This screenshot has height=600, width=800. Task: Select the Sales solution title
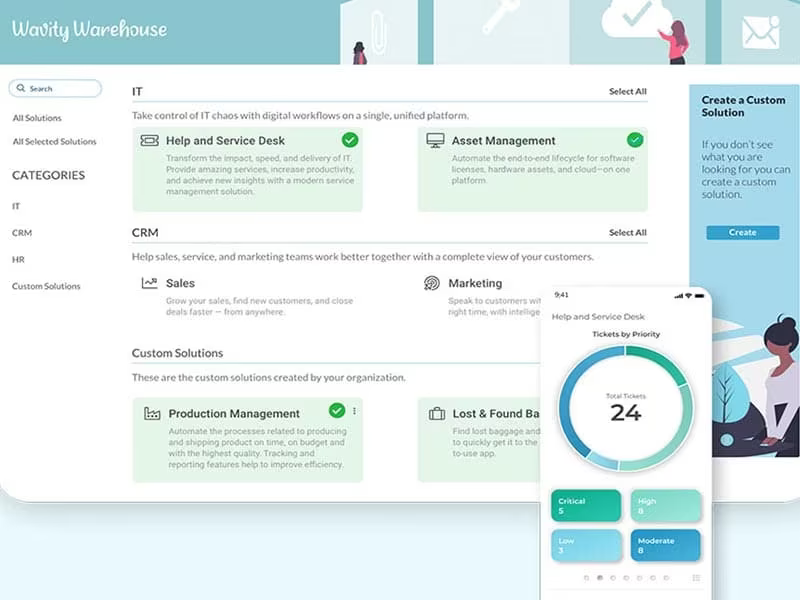(x=180, y=283)
